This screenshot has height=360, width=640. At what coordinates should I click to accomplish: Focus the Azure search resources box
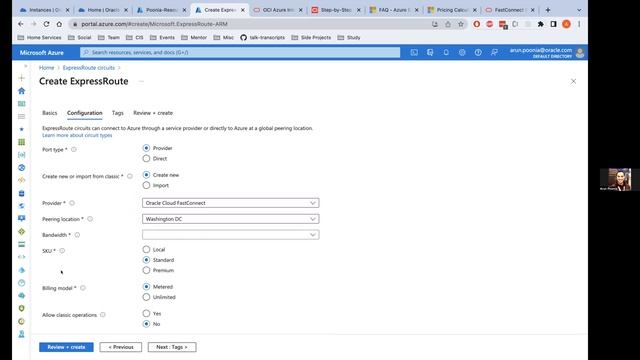[240, 52]
